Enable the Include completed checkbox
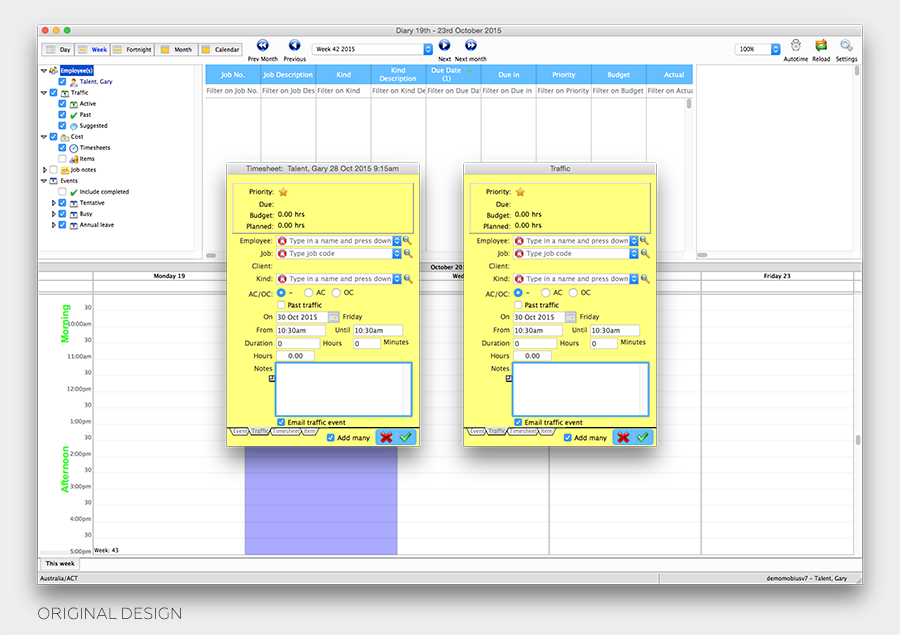This screenshot has height=635, width=900. pyautogui.click(x=62, y=192)
